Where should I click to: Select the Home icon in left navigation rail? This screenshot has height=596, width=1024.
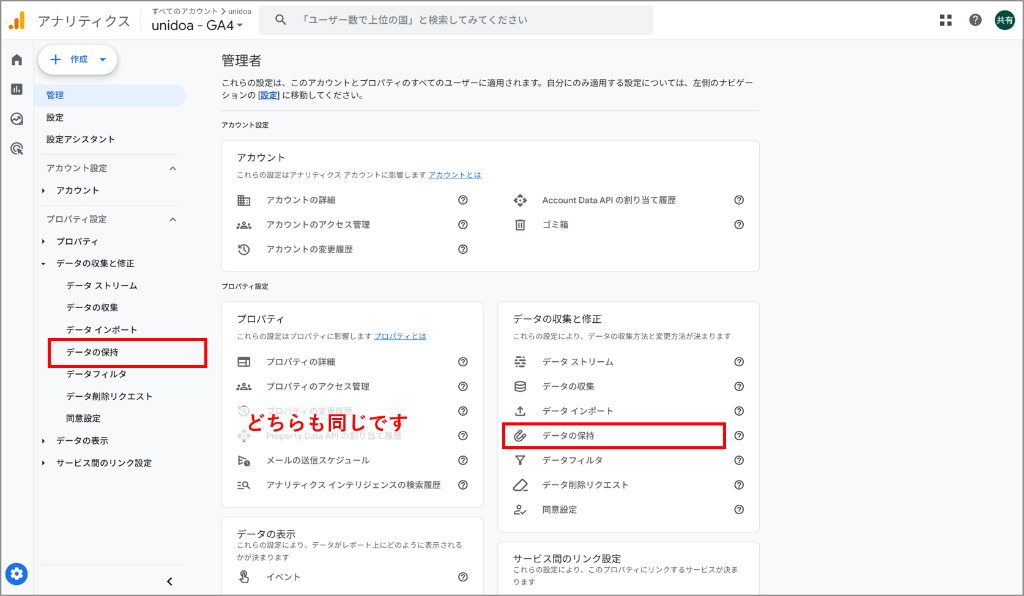click(x=15, y=60)
